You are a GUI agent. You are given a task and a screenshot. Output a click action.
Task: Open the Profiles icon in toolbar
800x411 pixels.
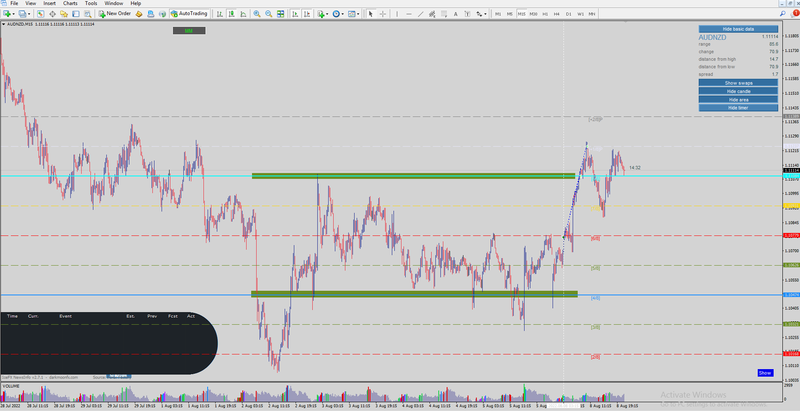(x=22, y=14)
